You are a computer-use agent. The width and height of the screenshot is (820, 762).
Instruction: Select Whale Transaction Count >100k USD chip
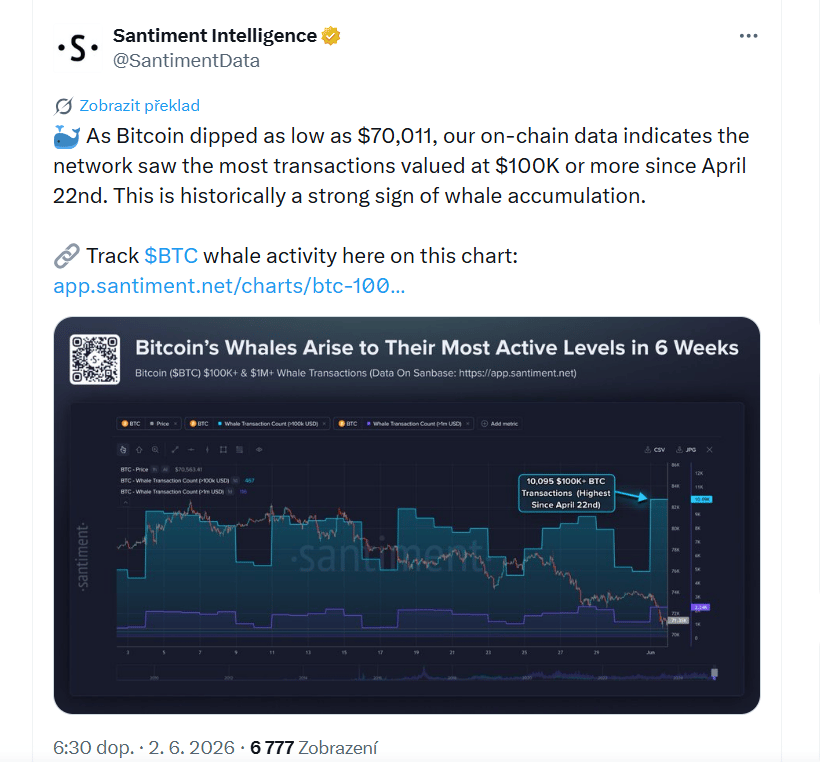pyautogui.click(x=257, y=424)
